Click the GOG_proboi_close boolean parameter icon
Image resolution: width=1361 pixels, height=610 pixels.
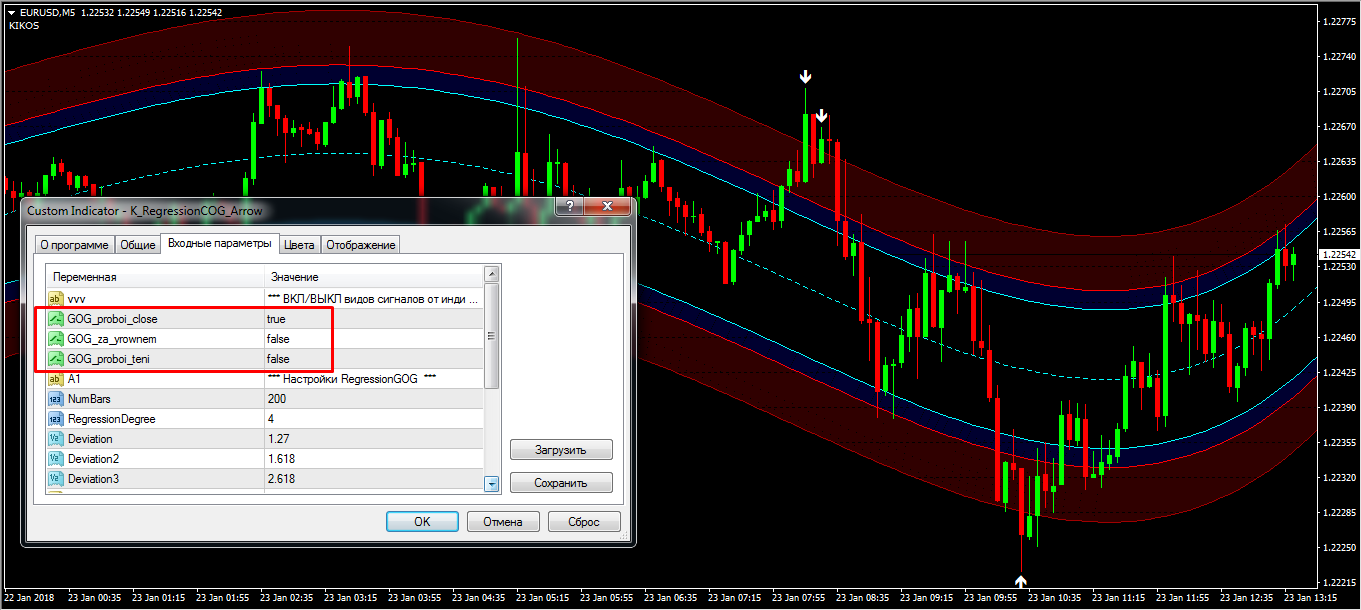tap(55, 319)
